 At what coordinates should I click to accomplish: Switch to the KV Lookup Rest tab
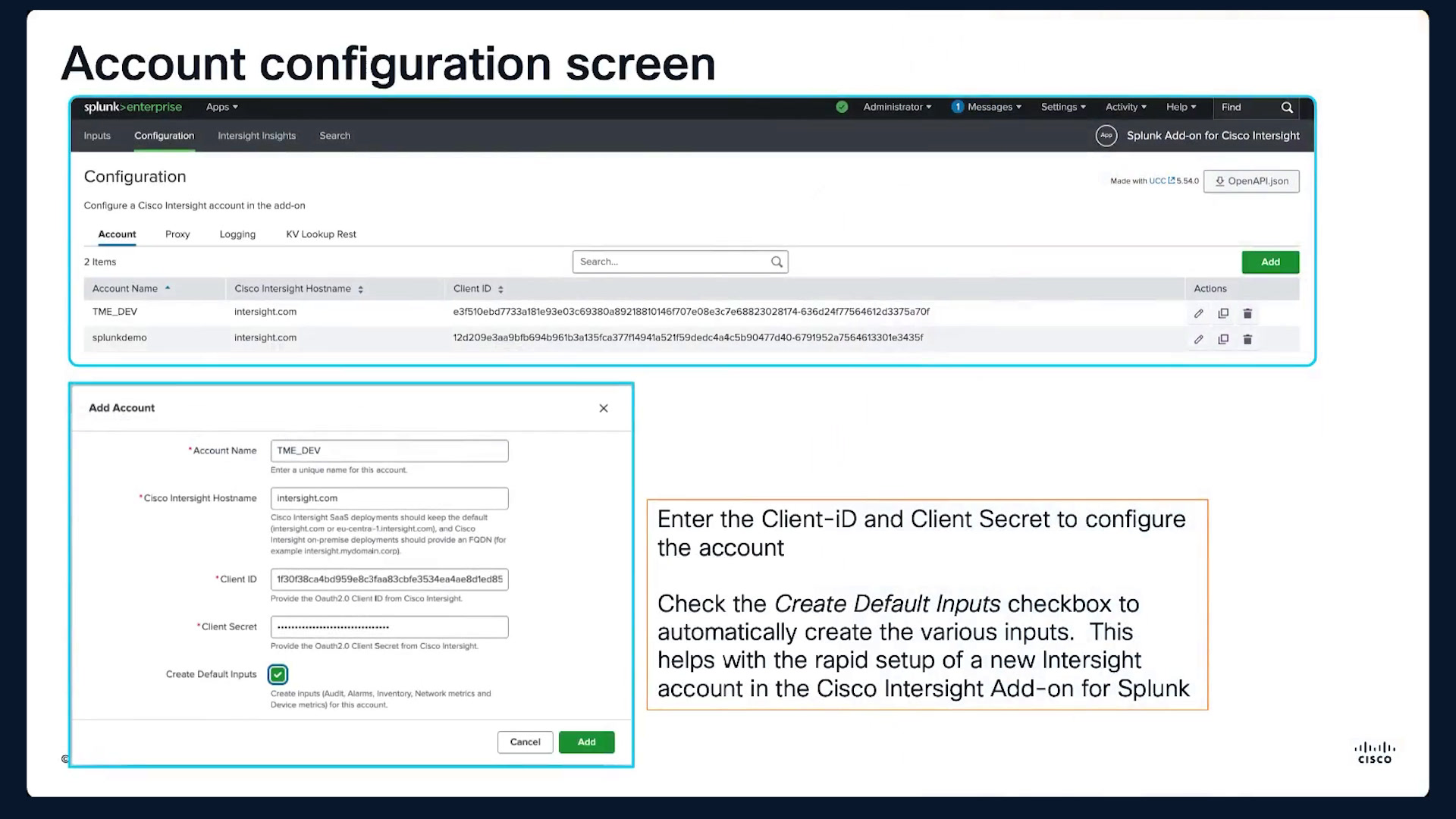tap(321, 234)
